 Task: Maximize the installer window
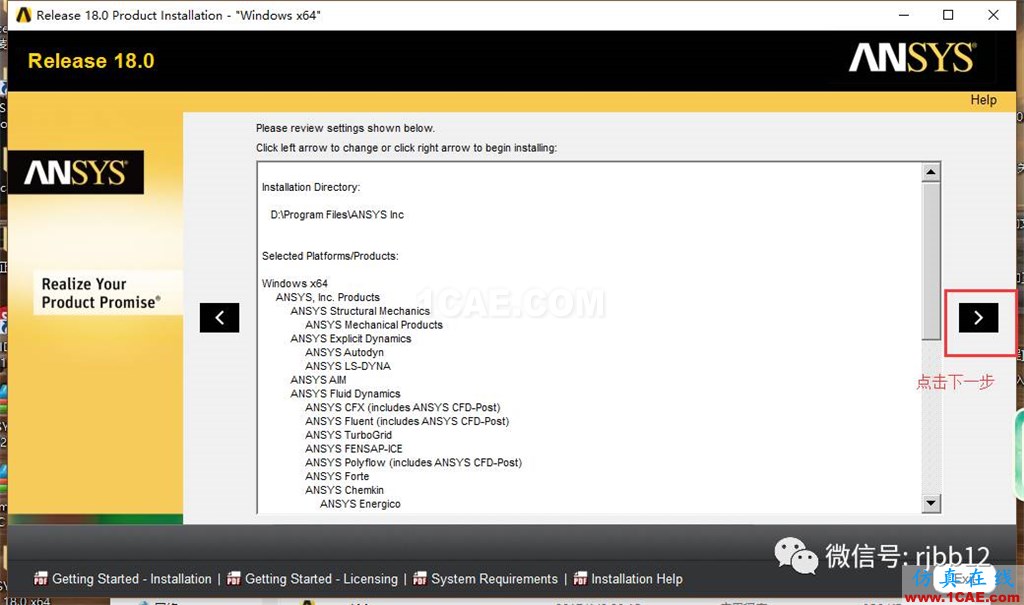pos(948,14)
